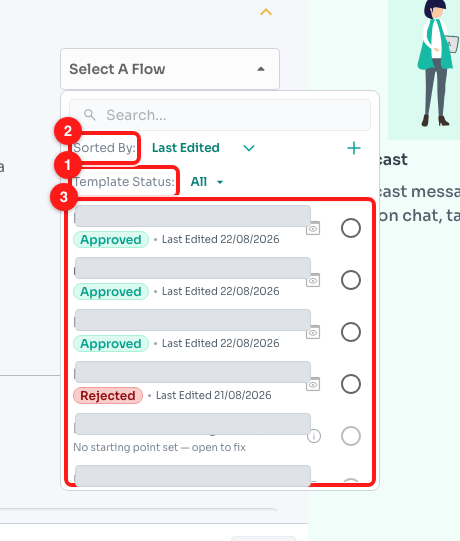Screen dimensions: 460x541
Task: Open the Last Edited sort dropdown
Action: click(203, 148)
